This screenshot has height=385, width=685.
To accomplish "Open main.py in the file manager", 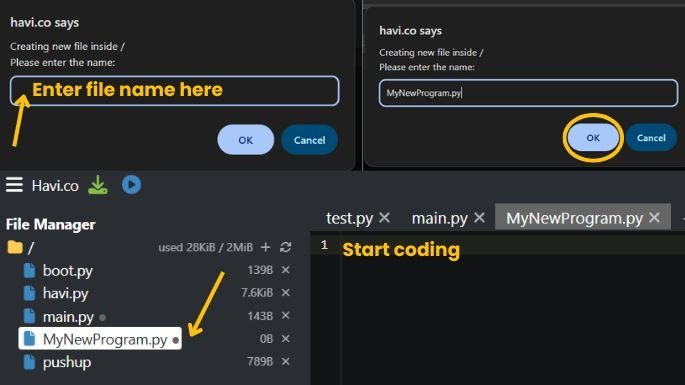I will click(x=68, y=316).
